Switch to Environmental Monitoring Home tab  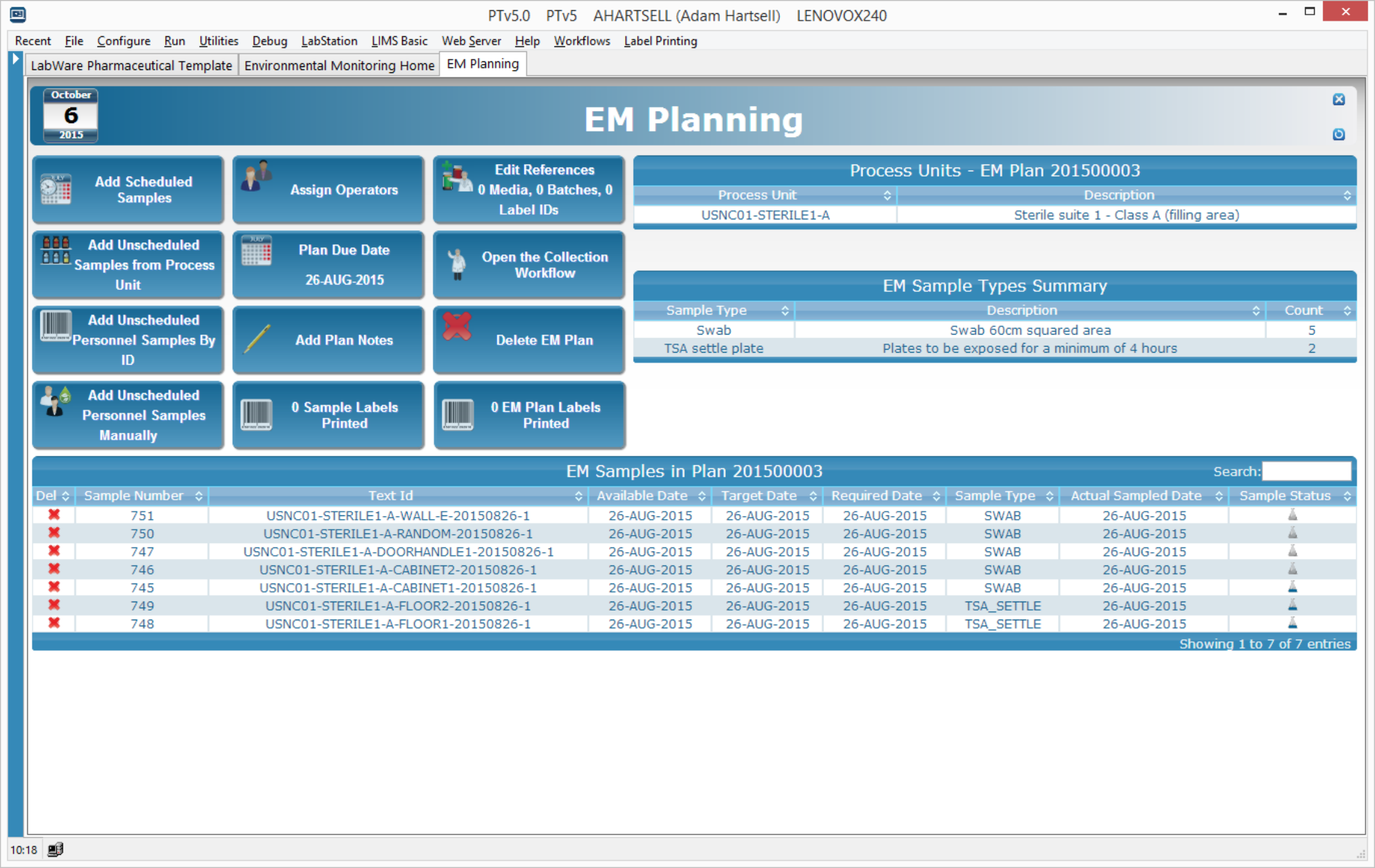339,65
